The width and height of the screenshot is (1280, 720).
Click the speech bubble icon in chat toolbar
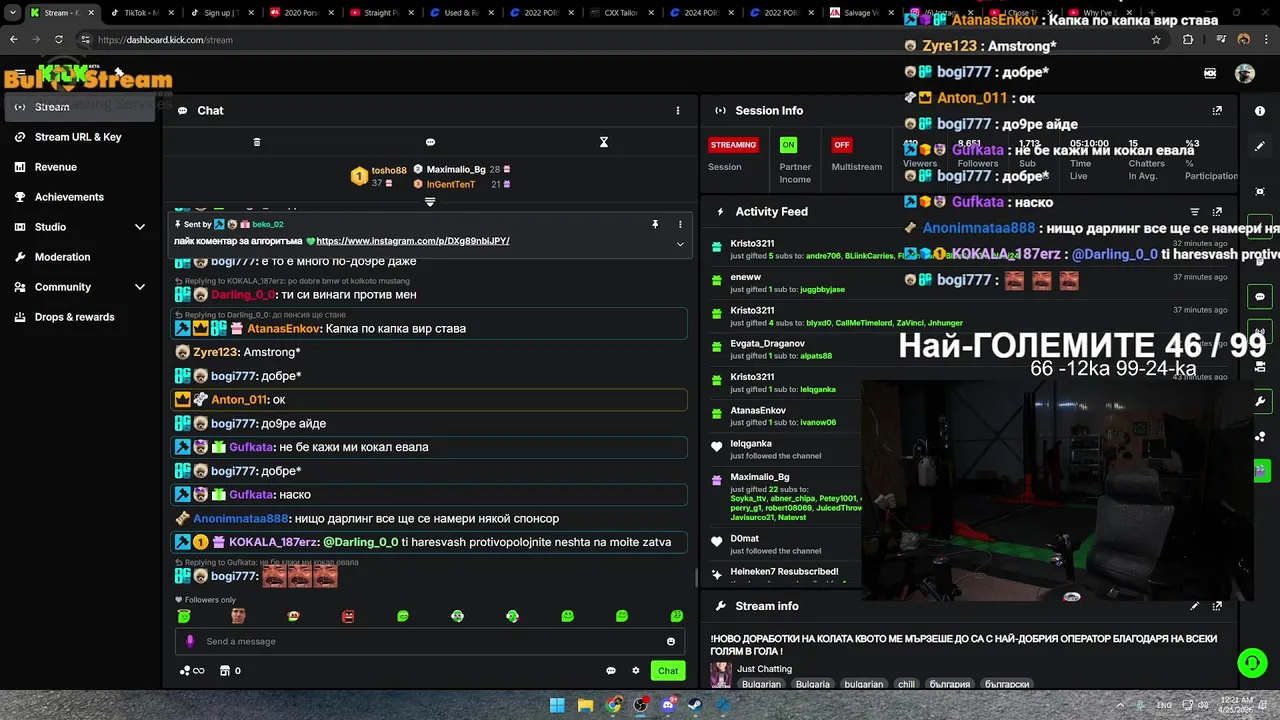(430, 142)
